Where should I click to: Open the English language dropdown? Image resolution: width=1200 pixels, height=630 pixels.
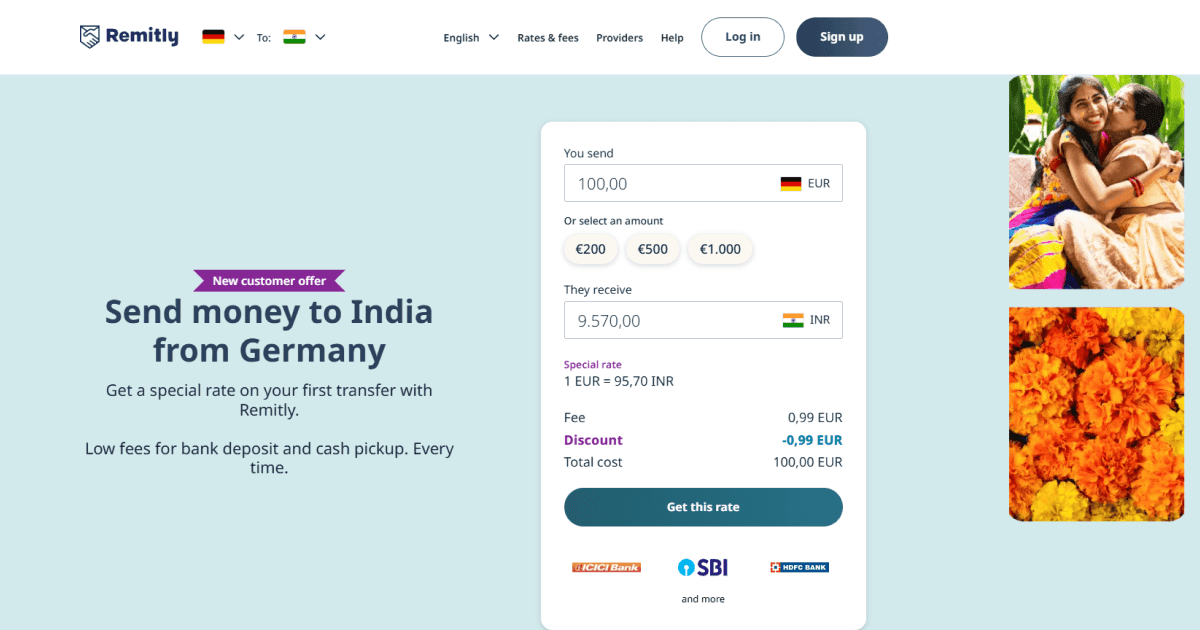tap(470, 38)
